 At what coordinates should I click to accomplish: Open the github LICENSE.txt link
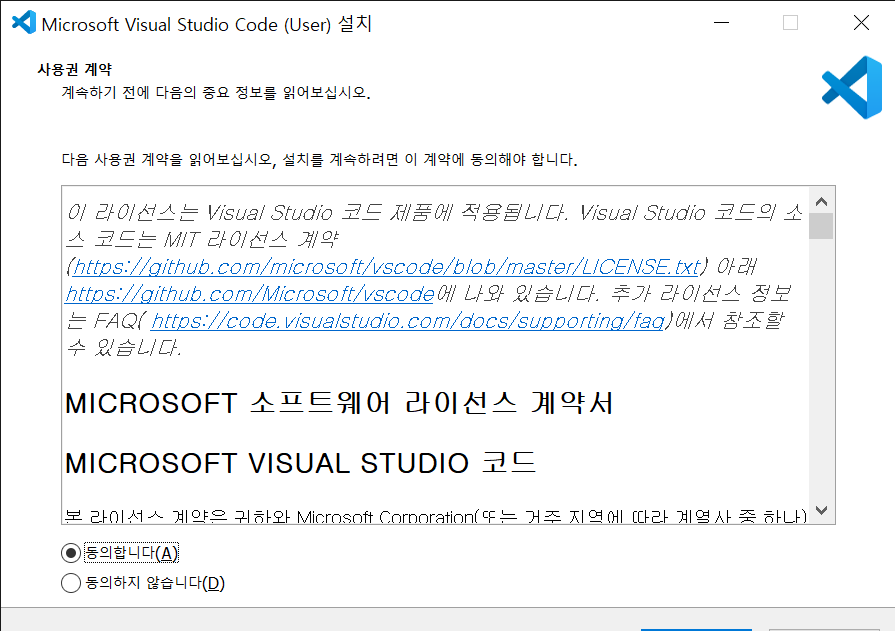pos(386,267)
